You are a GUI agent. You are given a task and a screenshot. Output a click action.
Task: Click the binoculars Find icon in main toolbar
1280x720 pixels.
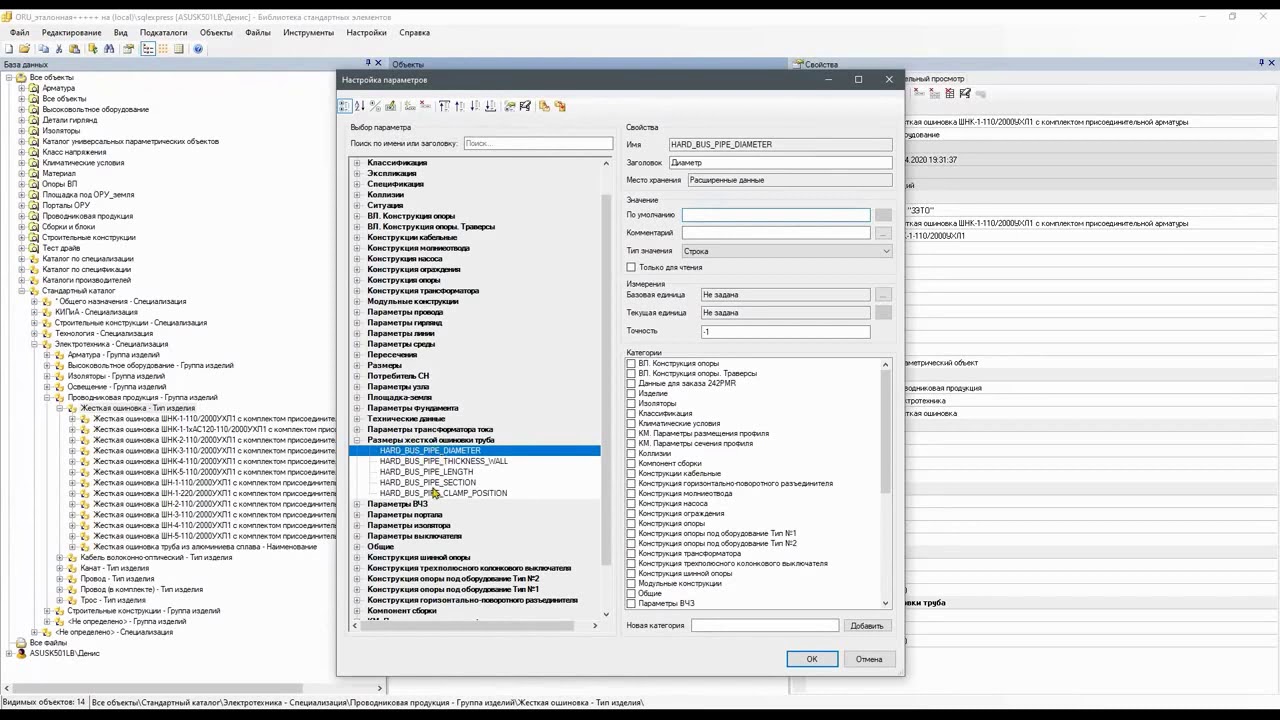108,48
